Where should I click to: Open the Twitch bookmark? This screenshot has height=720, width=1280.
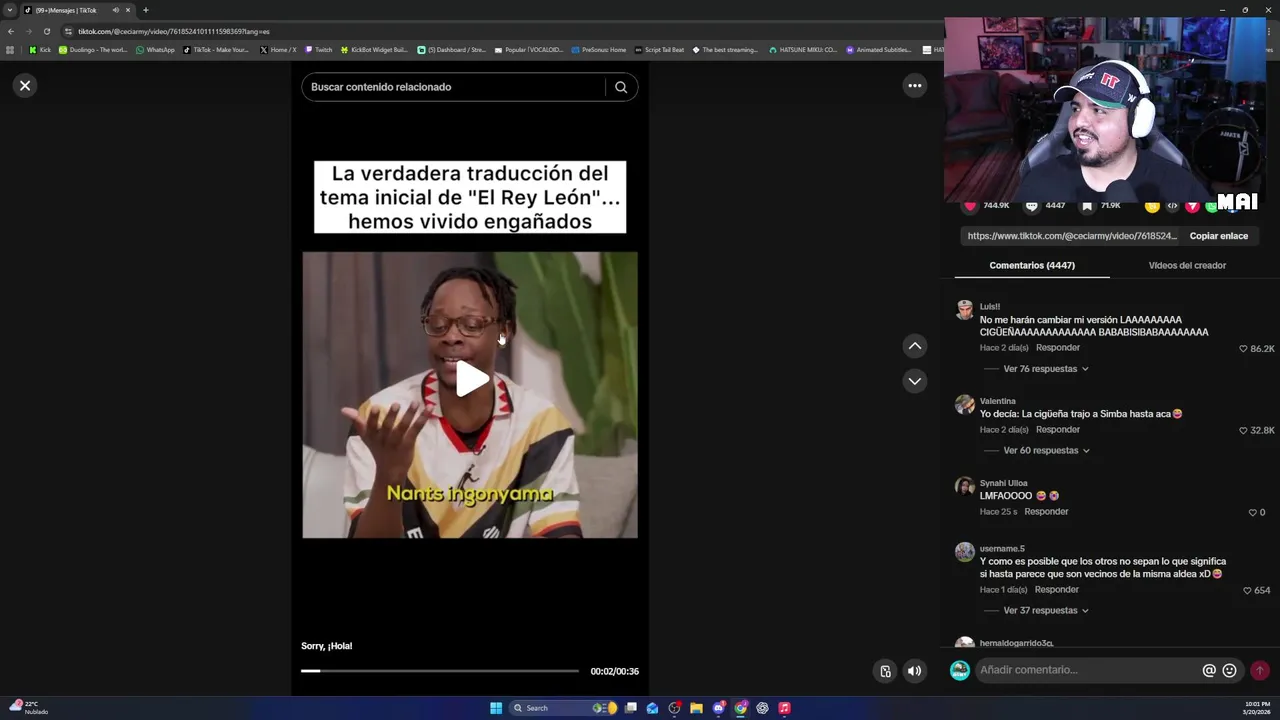[319, 50]
